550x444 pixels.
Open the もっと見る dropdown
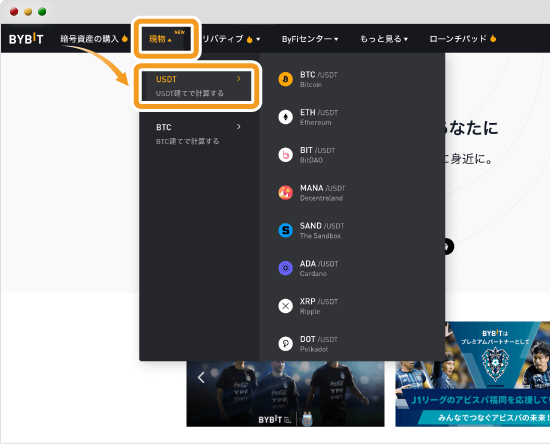point(384,39)
